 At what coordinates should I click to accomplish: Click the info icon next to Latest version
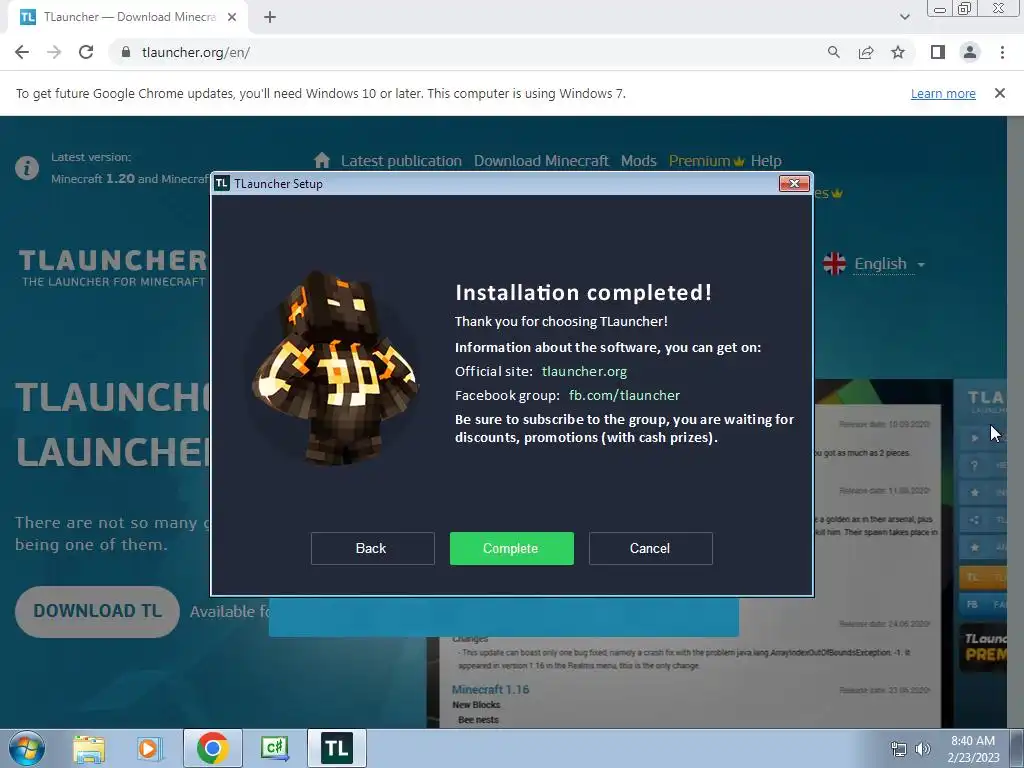(x=27, y=168)
